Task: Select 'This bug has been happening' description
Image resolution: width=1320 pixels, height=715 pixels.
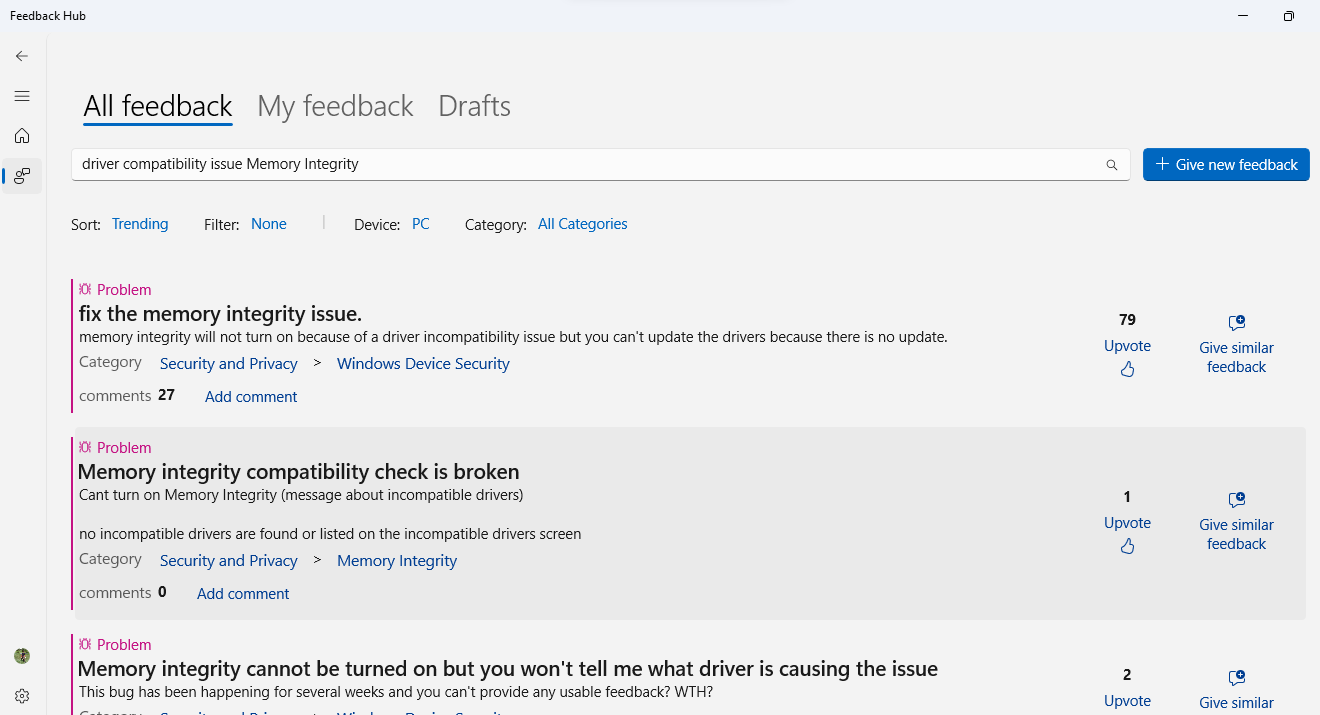Action: point(396,692)
